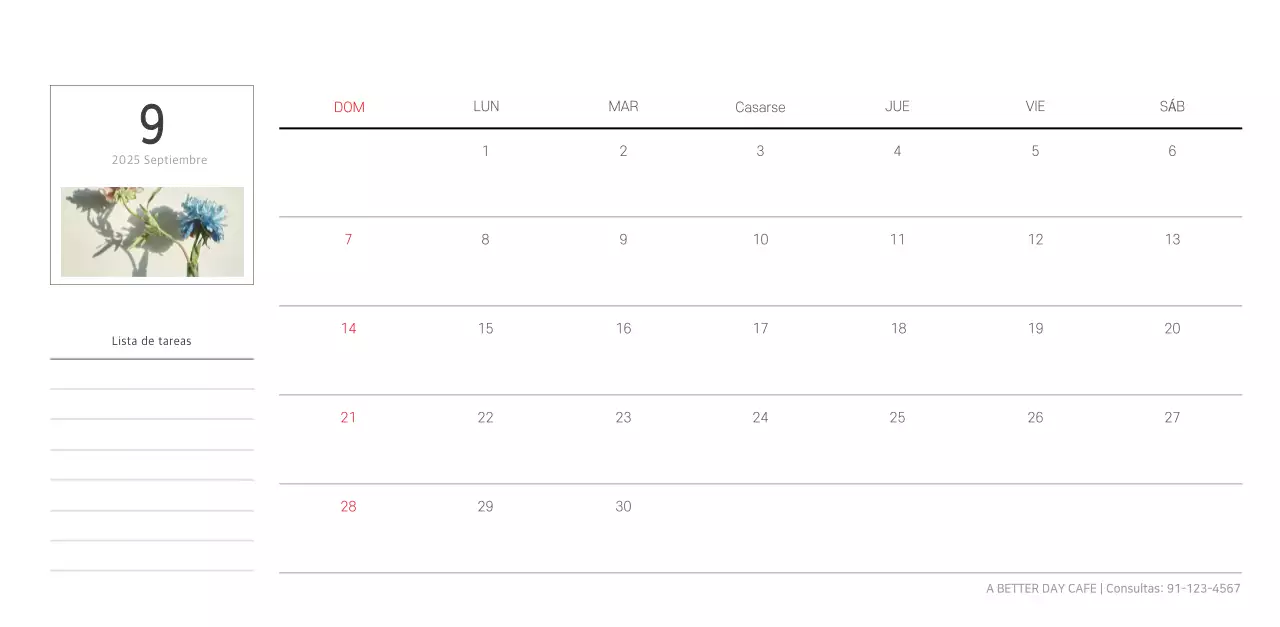Click the Casarse column header

pos(760,107)
